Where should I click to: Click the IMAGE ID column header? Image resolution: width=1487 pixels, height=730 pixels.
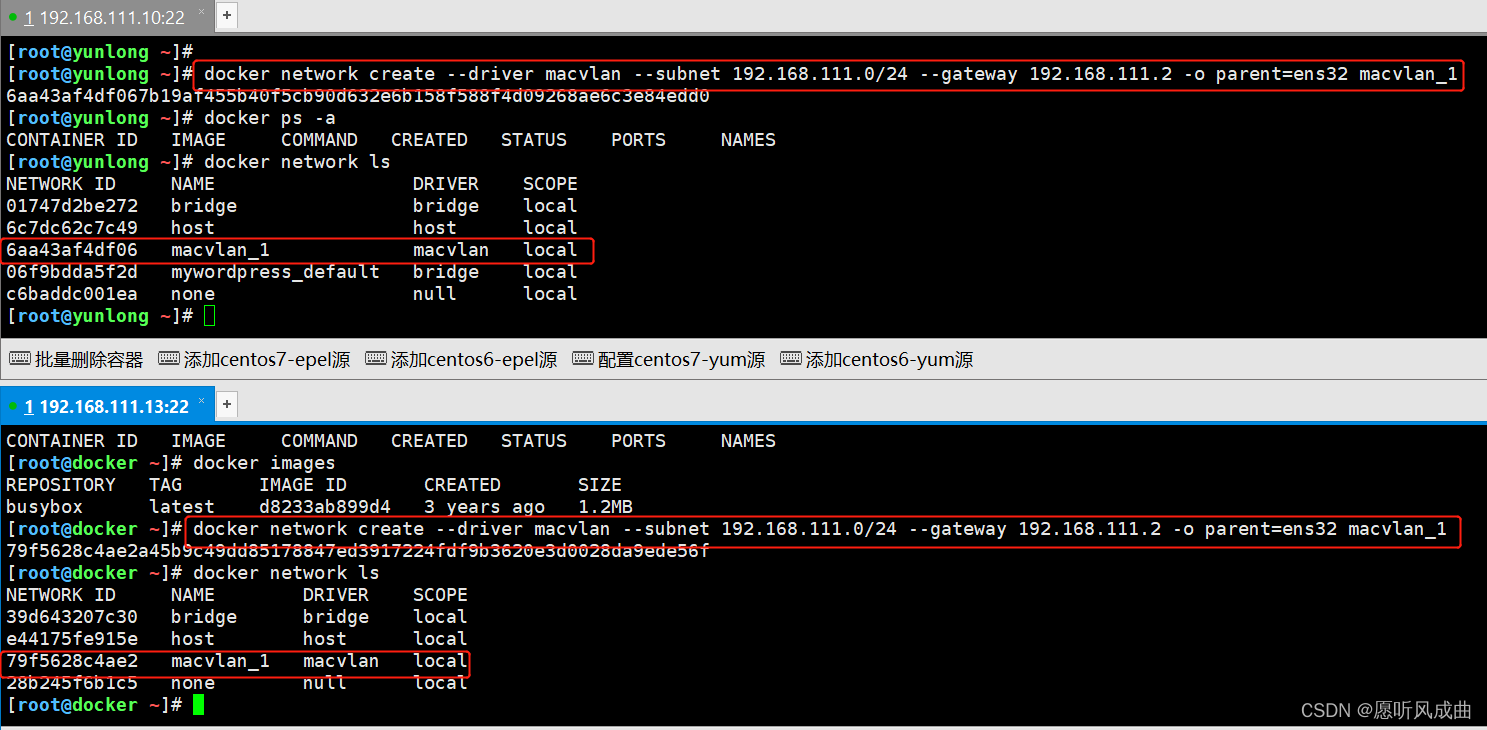(x=303, y=485)
